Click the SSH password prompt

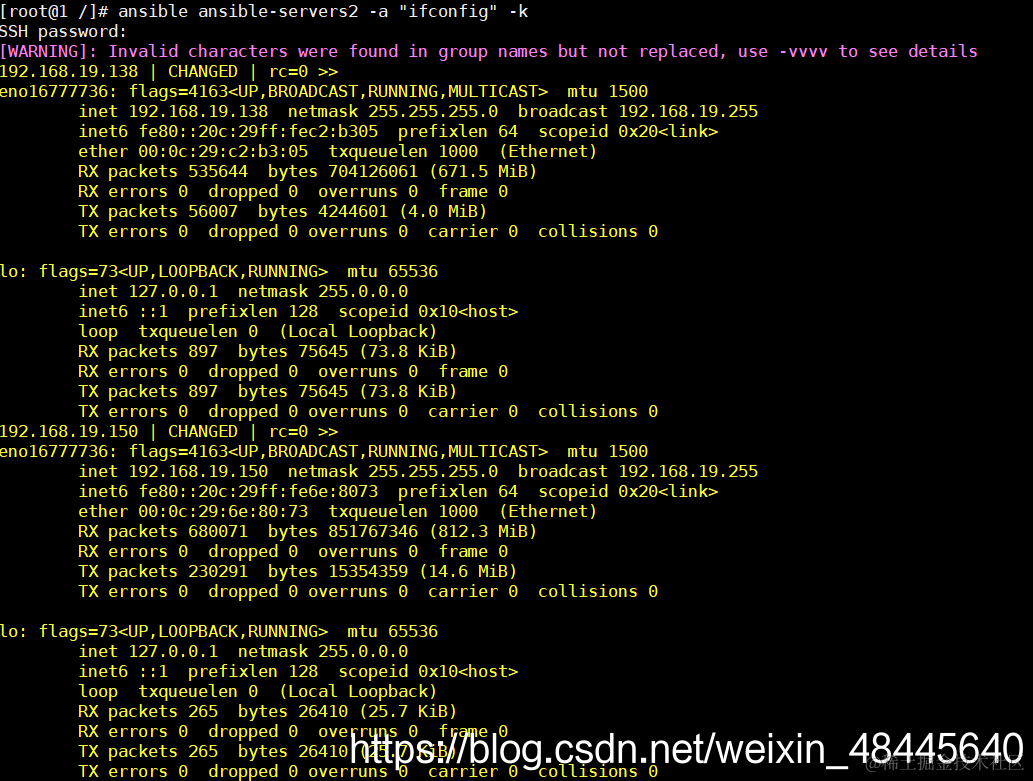[x=63, y=31]
